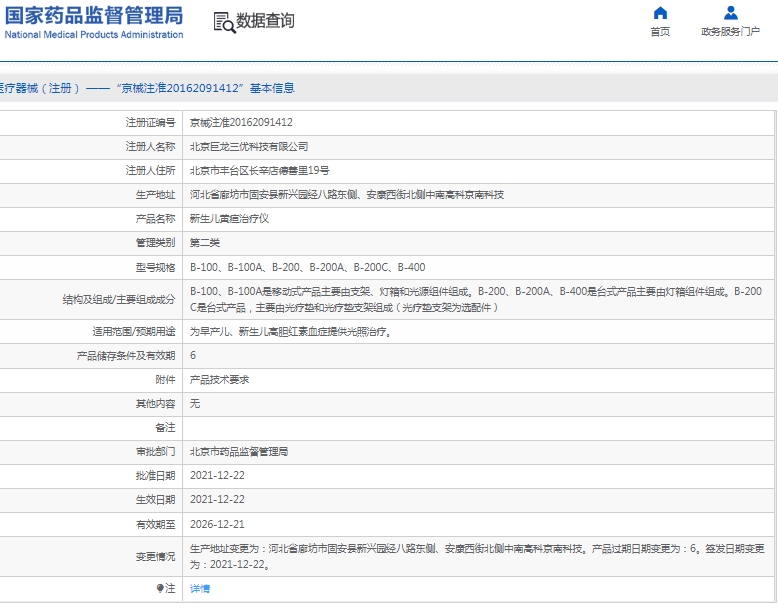Viewport: 778px width, 609px height.
Task: Click the 管理类别 value 第二类
Action: tap(205, 243)
